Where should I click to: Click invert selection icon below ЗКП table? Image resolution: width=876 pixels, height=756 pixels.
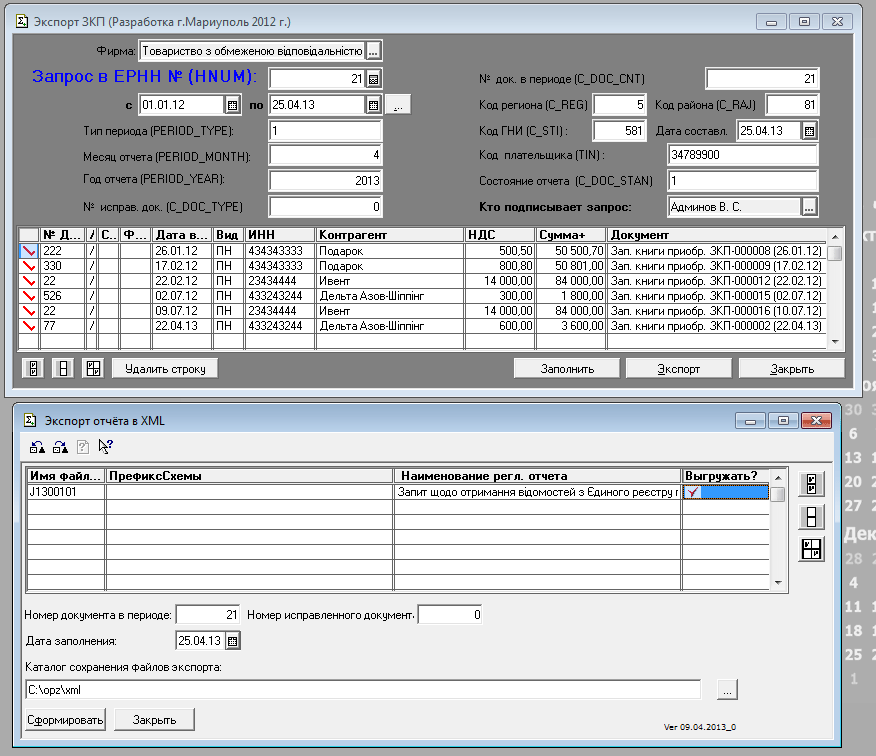pyautogui.click(x=93, y=369)
